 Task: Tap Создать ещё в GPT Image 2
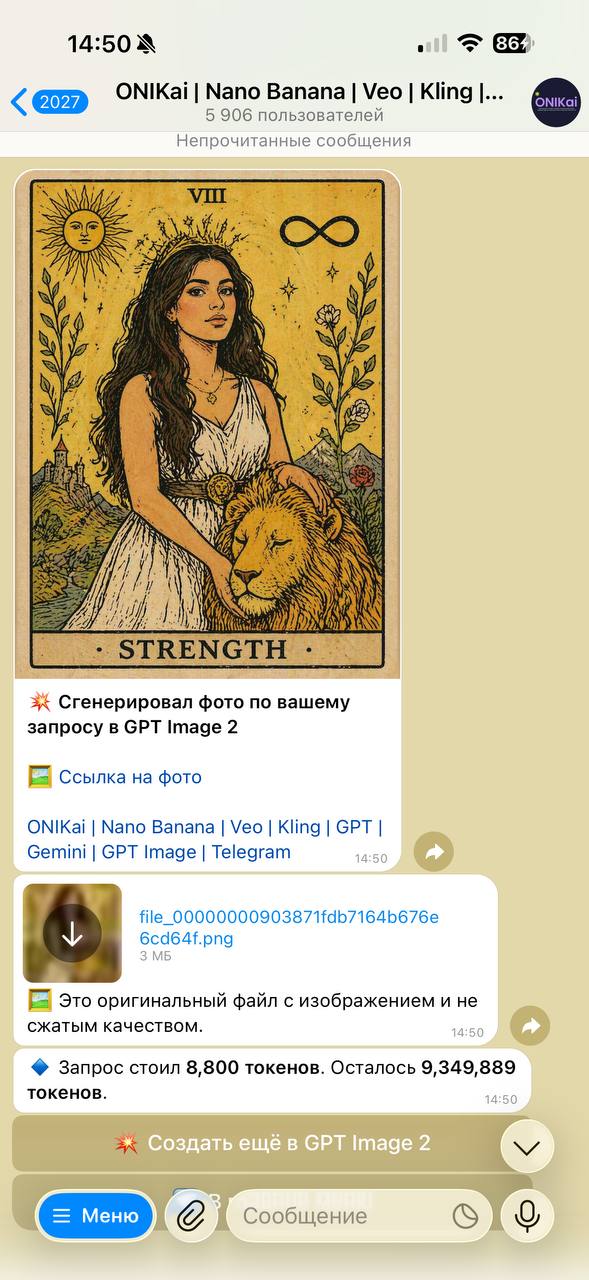click(272, 1143)
